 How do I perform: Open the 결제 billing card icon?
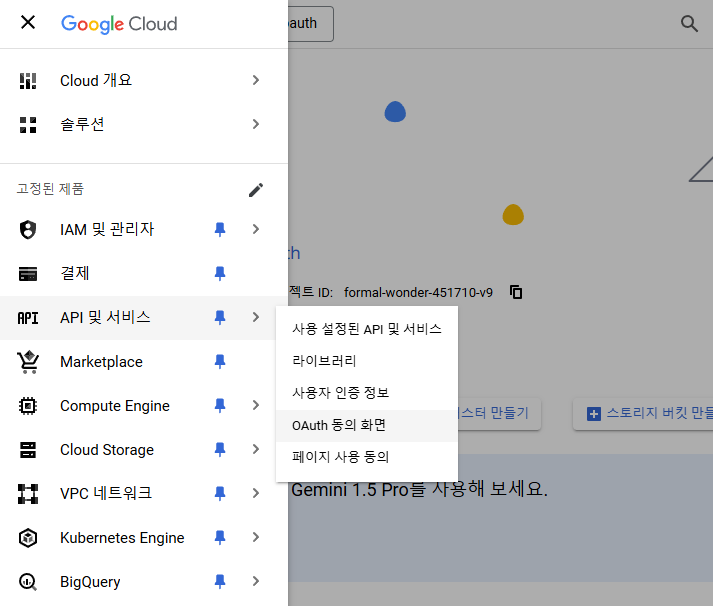coord(28,274)
